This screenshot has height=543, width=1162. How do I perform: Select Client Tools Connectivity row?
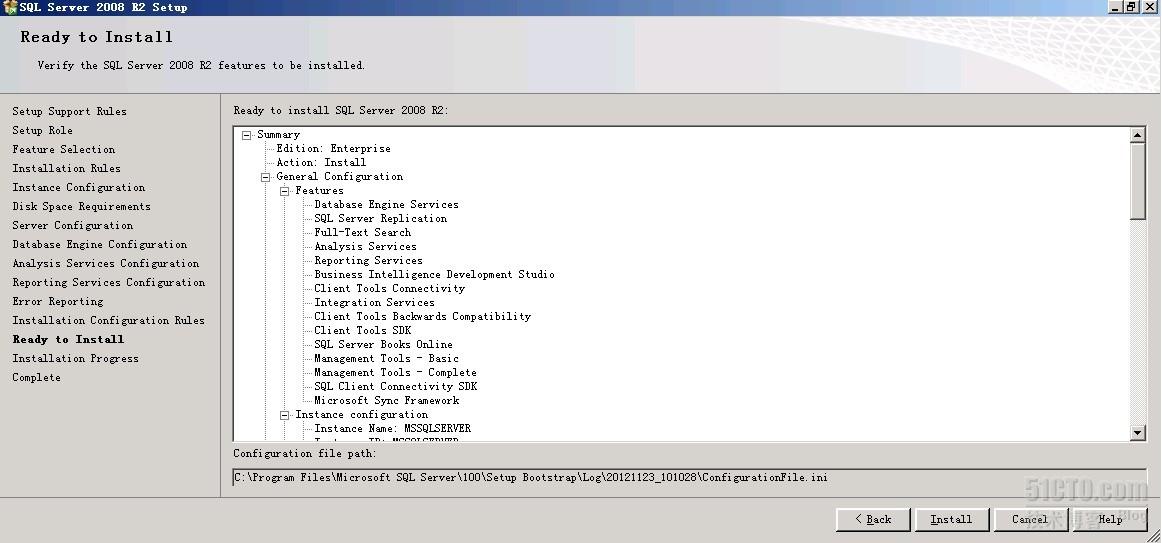click(389, 289)
